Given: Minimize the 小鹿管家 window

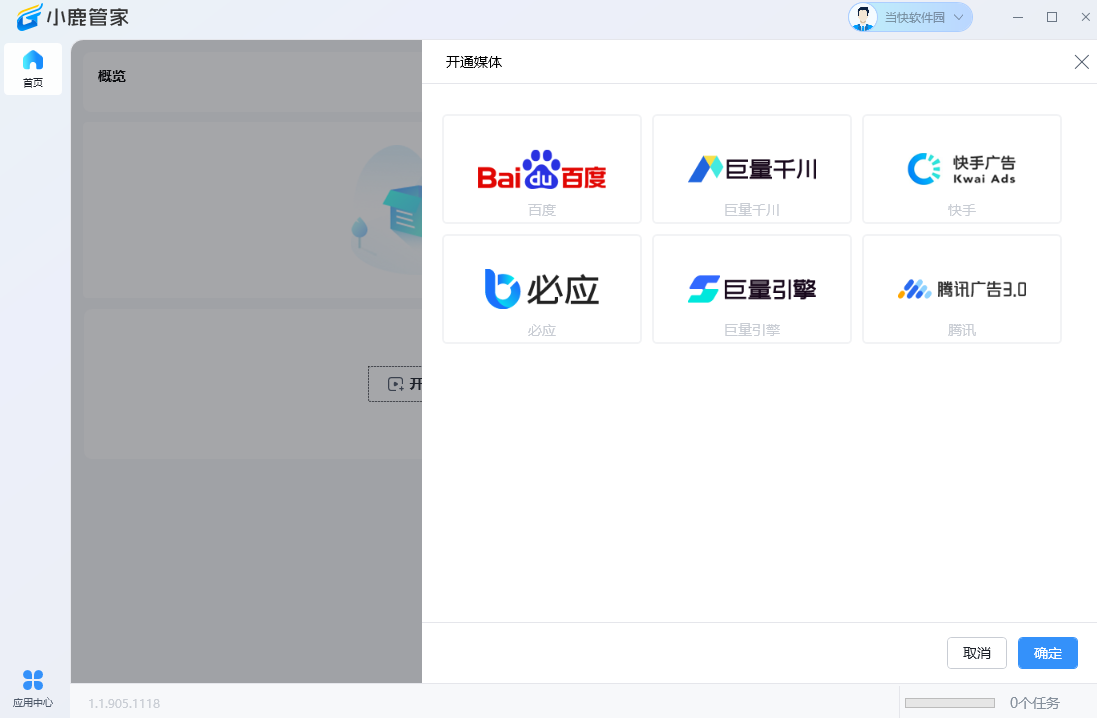Looking at the screenshot, I should (1018, 17).
